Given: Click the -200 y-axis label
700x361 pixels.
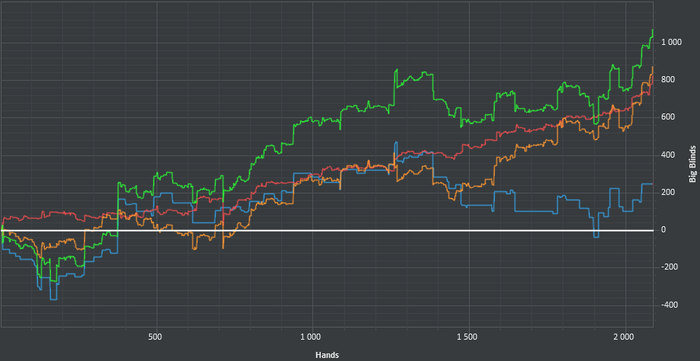Looking at the screenshot, I should click(670, 267).
